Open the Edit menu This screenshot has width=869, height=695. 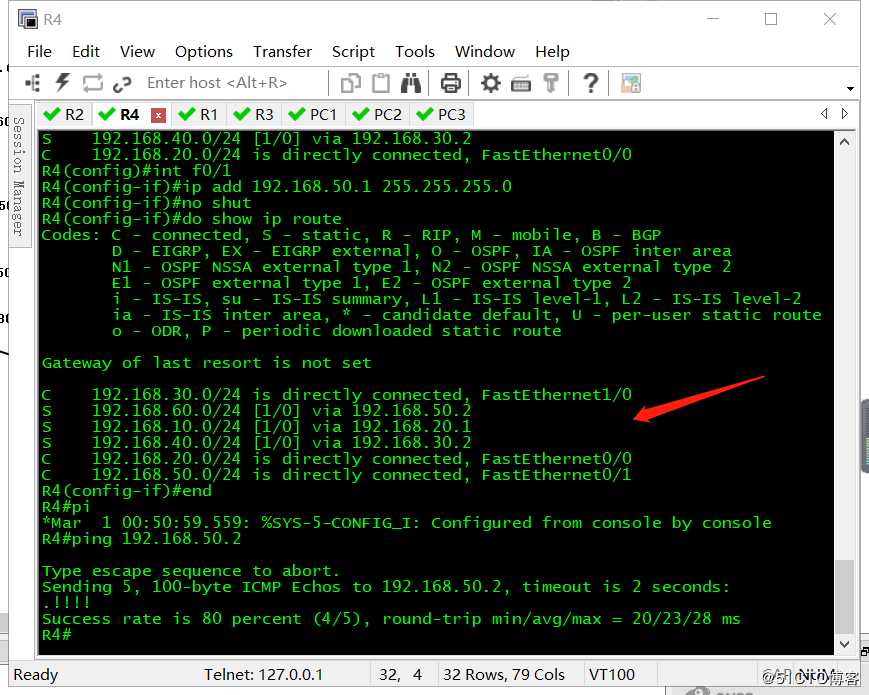coord(86,52)
